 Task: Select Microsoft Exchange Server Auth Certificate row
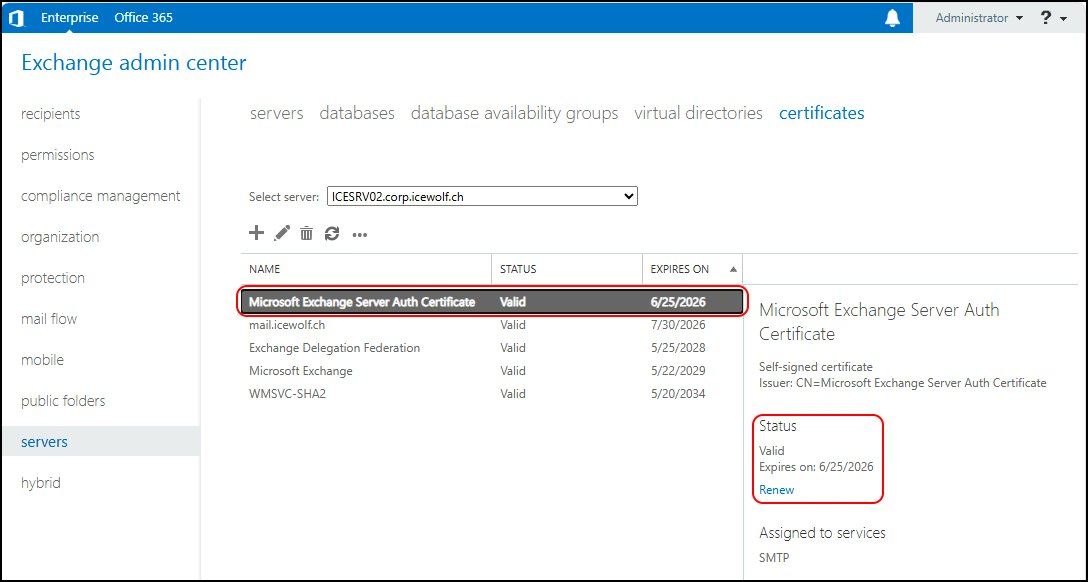coord(492,302)
